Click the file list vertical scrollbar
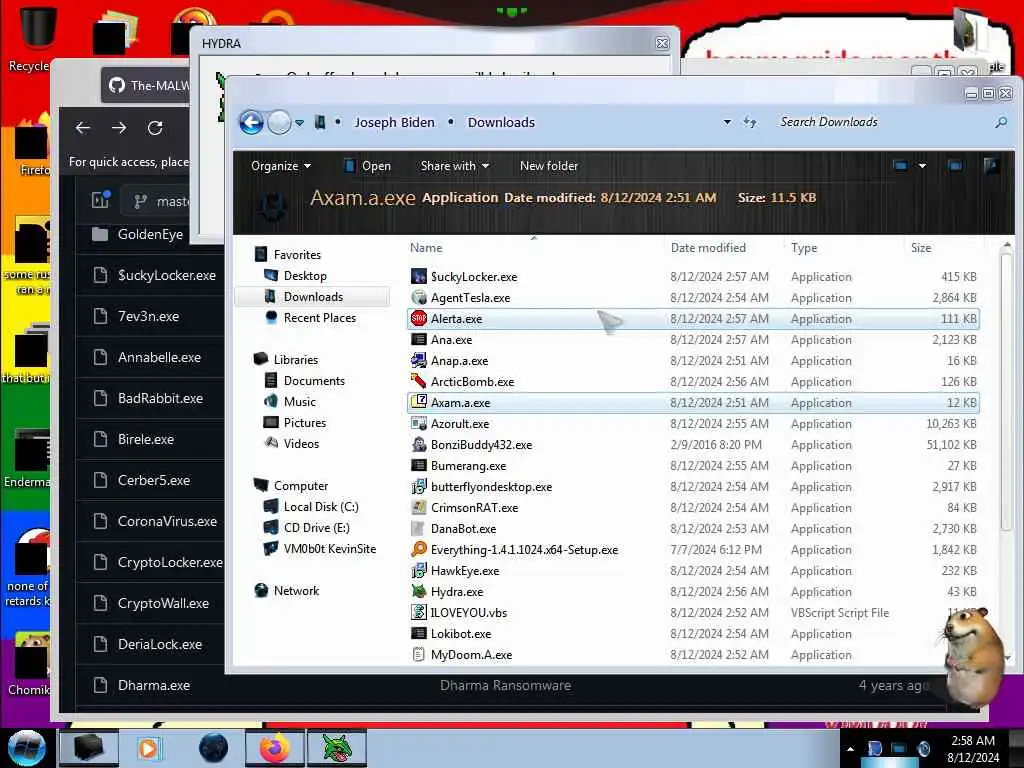The height and width of the screenshot is (768, 1024). pyautogui.click(x=1007, y=392)
